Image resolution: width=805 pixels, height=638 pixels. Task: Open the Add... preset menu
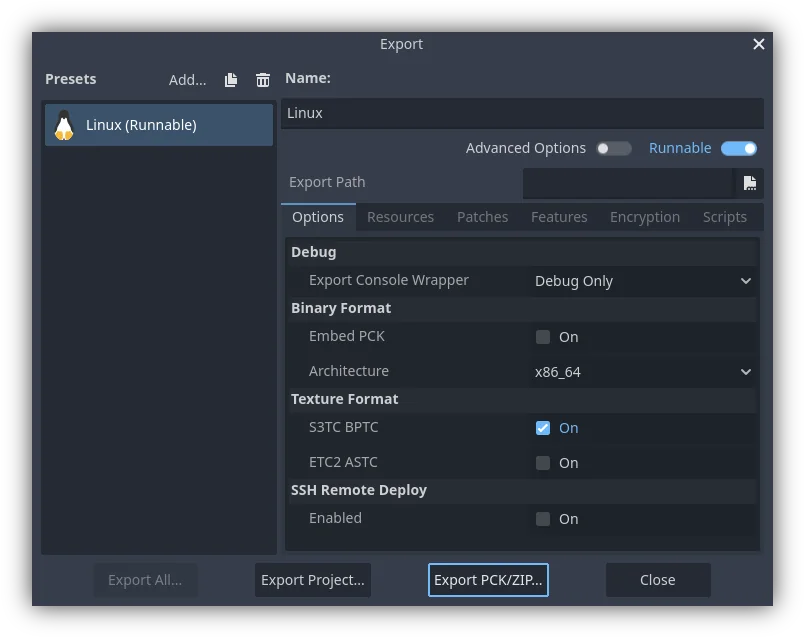click(x=187, y=80)
